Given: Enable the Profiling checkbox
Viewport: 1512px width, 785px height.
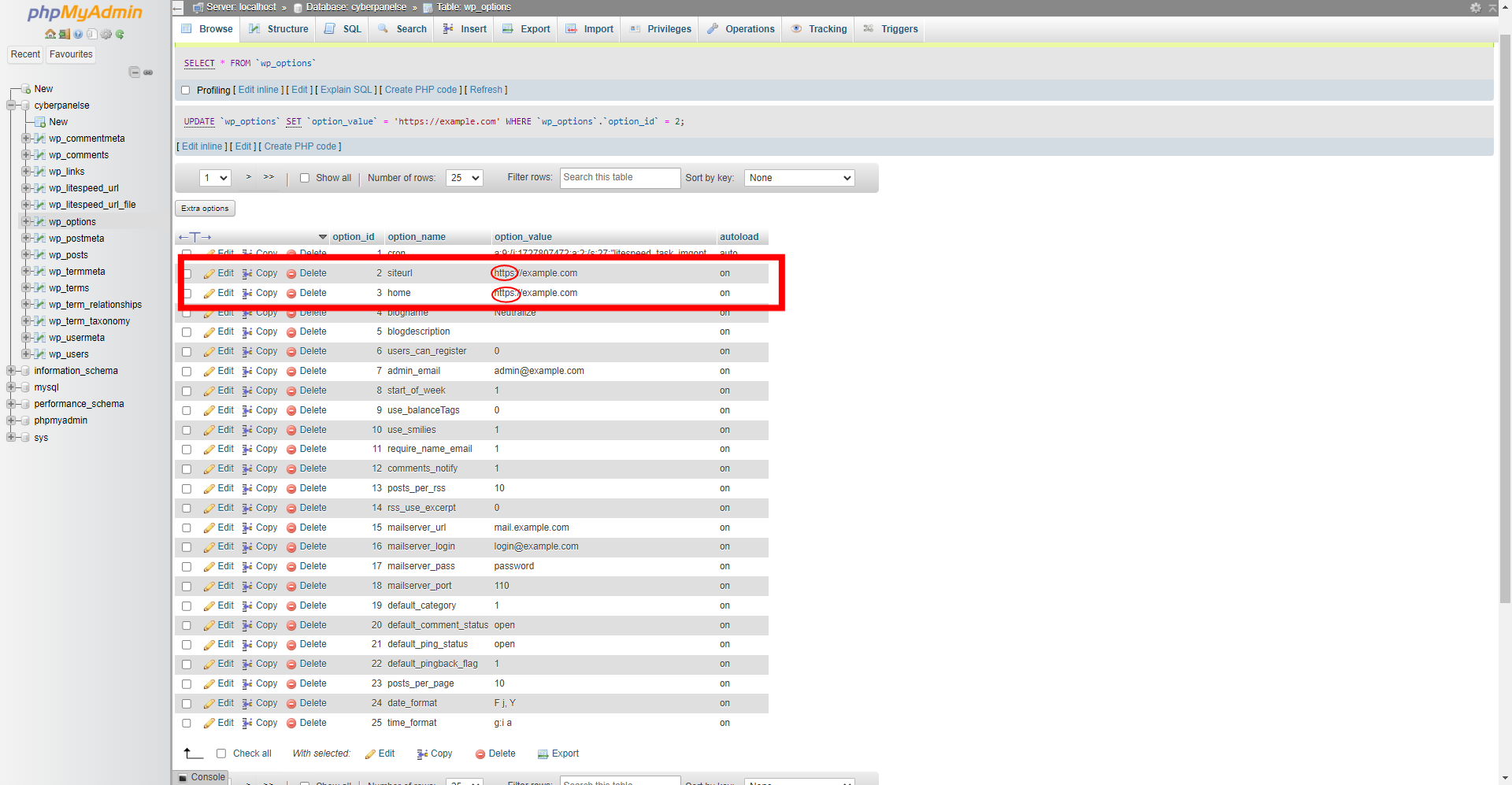Looking at the screenshot, I should pos(186,91).
